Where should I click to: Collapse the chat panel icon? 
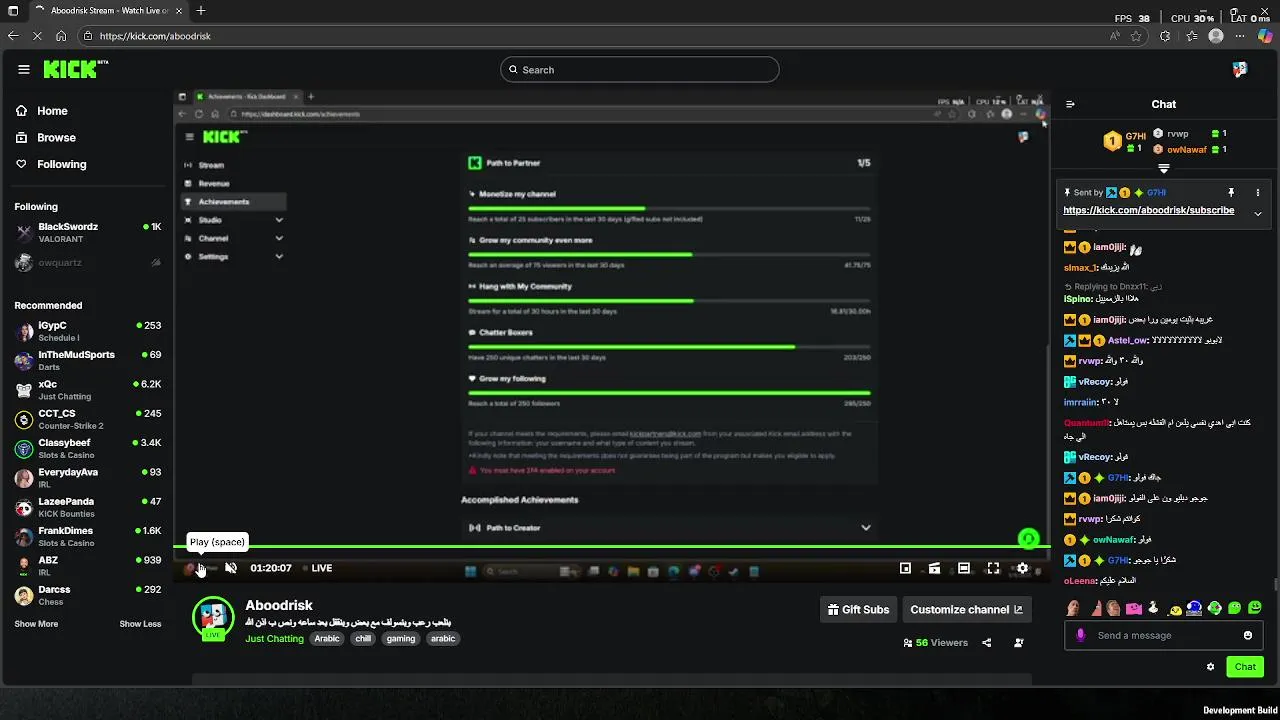click(1070, 104)
